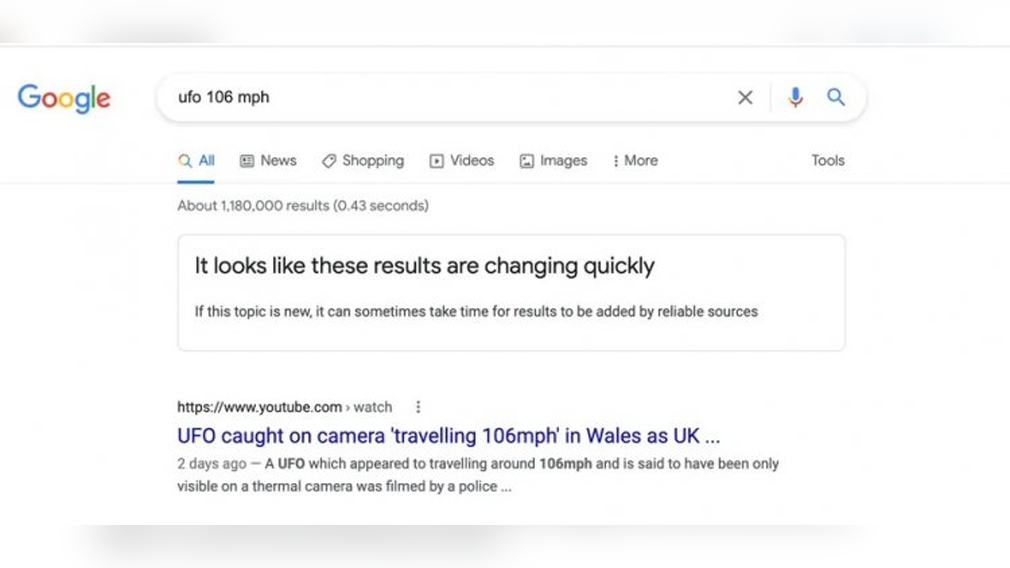Image resolution: width=1010 pixels, height=568 pixels.
Task: Click the 'About 1,180,000 results' stats text
Action: pos(302,206)
